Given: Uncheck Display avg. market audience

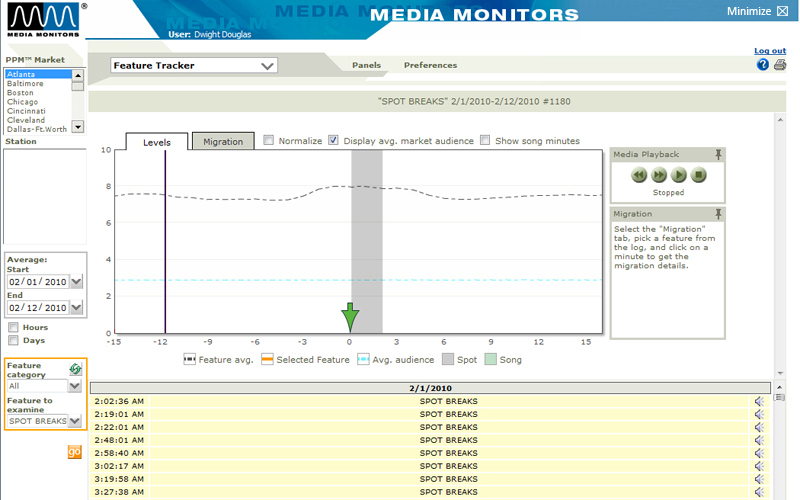Looking at the screenshot, I should (333, 141).
